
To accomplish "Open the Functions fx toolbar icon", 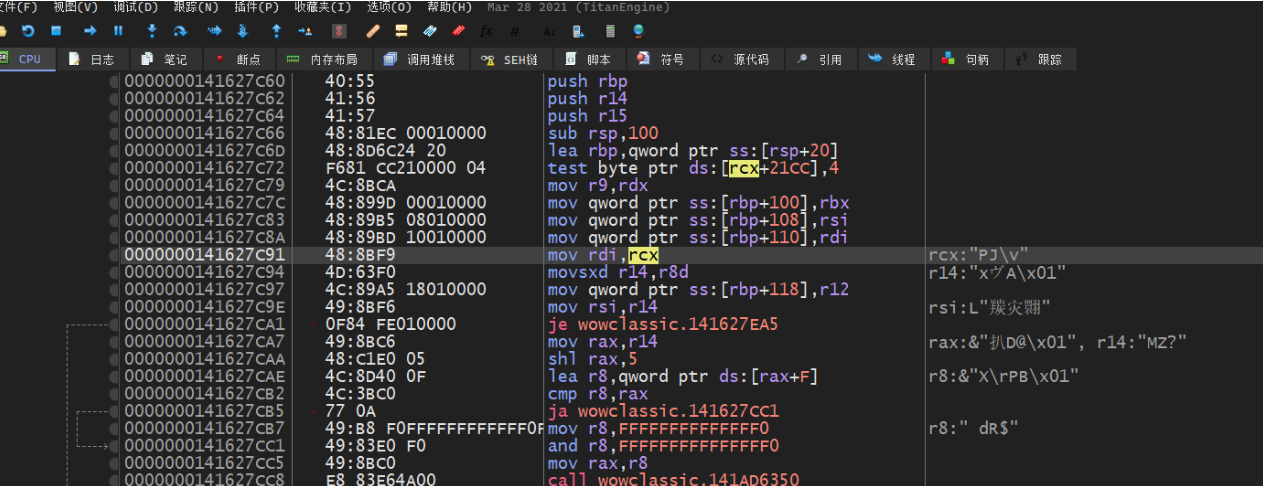I will coord(487,31).
